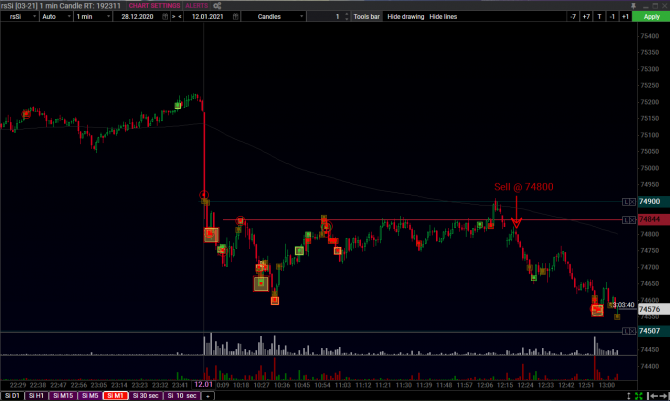Add a new timeframe tab with plus

(x=208, y=396)
